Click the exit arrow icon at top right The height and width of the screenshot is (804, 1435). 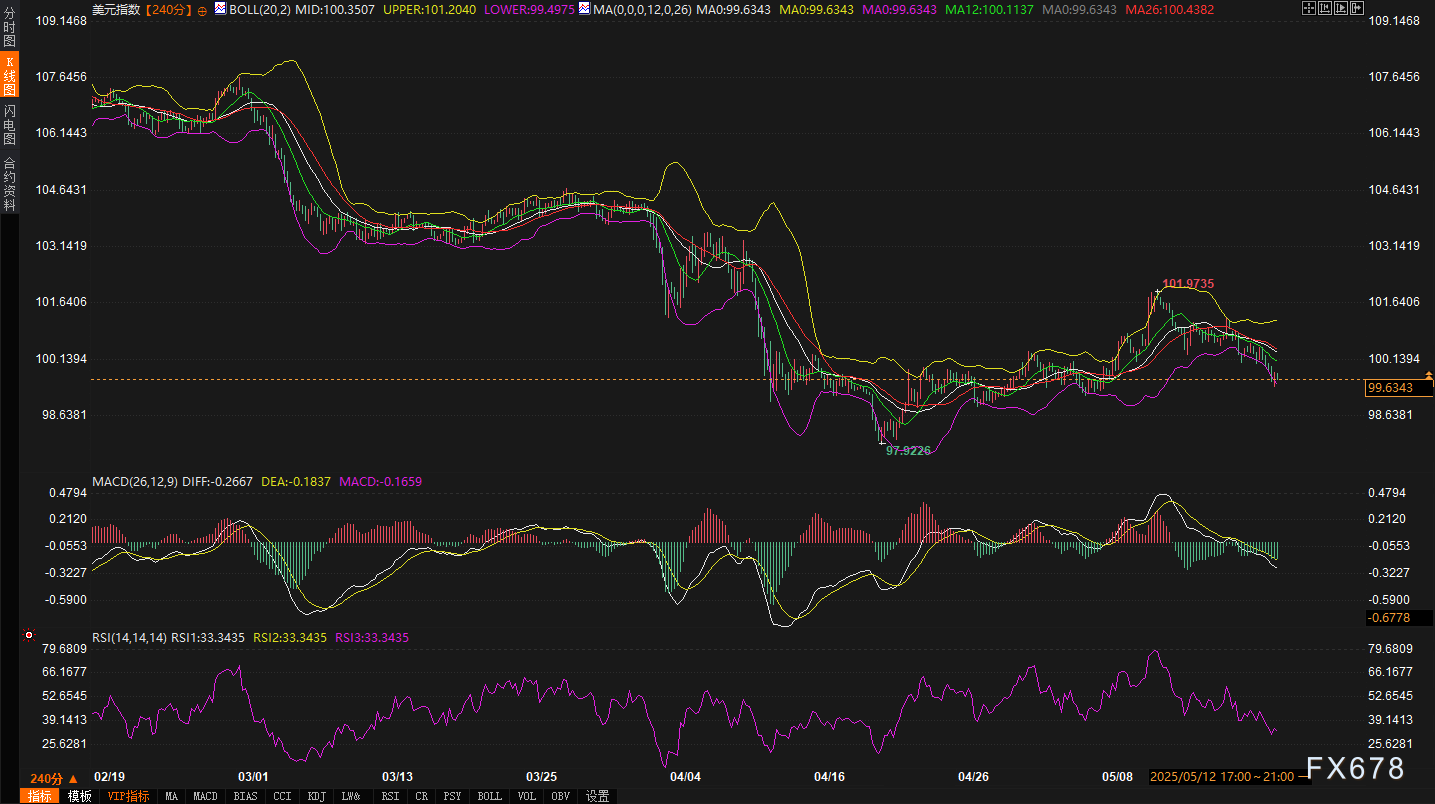tap(1358, 8)
